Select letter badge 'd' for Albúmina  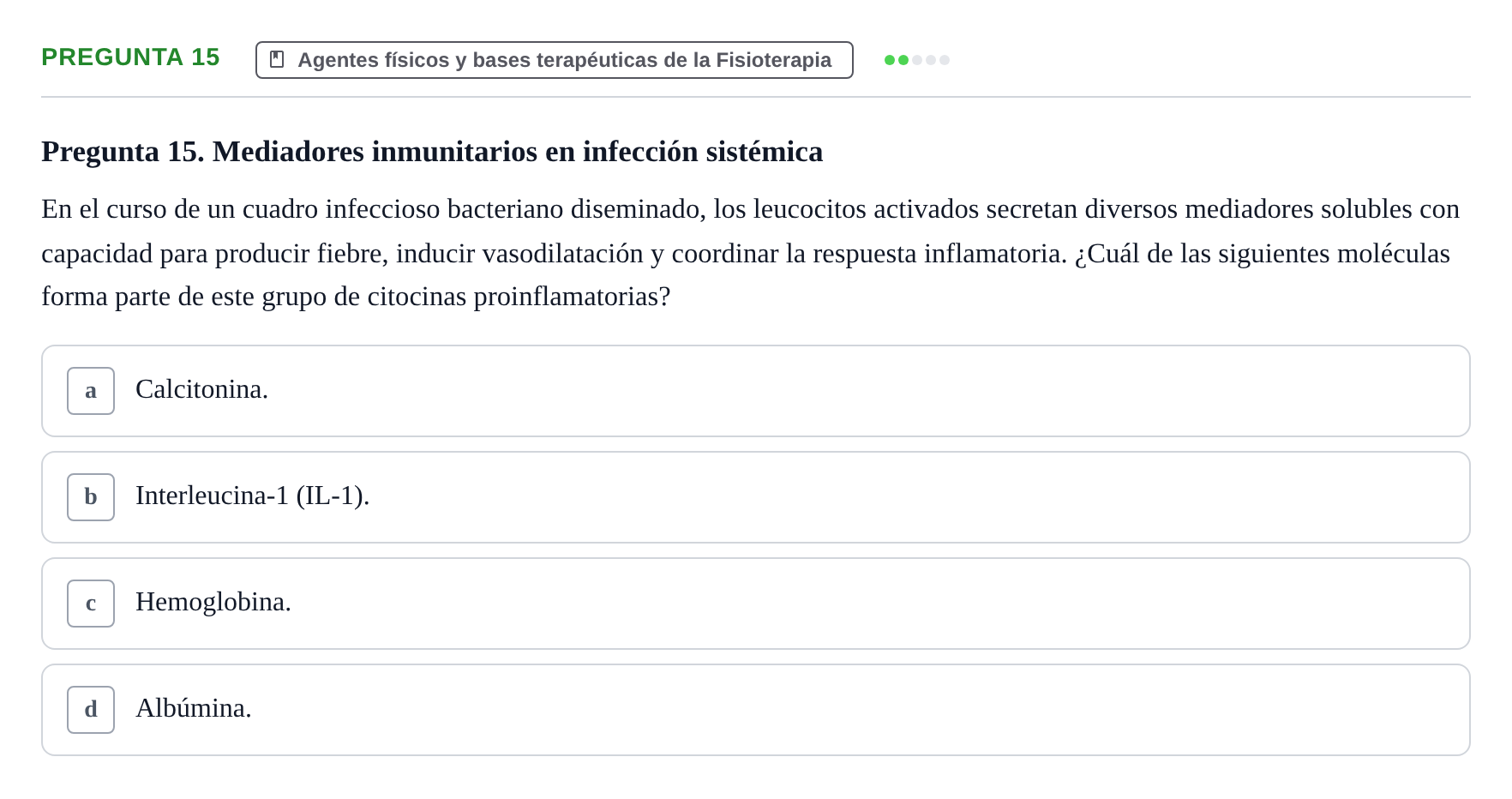[91, 710]
